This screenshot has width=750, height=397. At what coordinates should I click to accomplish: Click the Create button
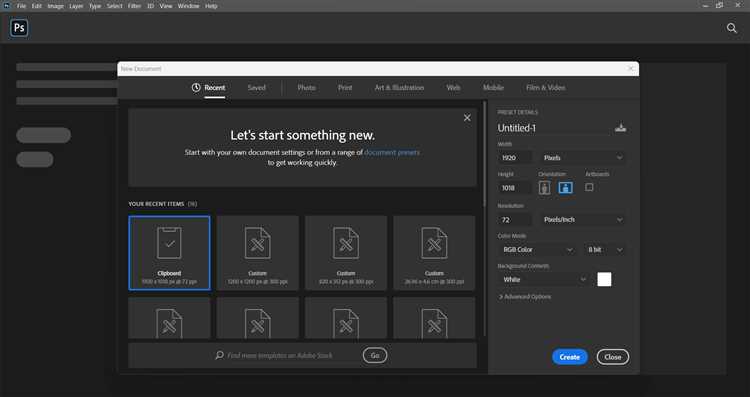570,357
